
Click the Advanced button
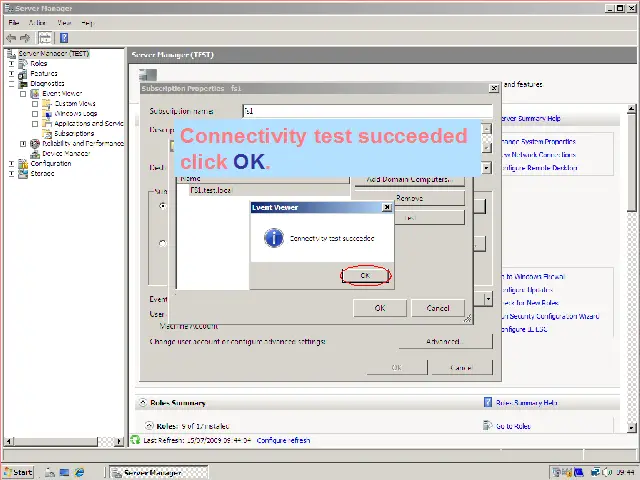click(444, 342)
